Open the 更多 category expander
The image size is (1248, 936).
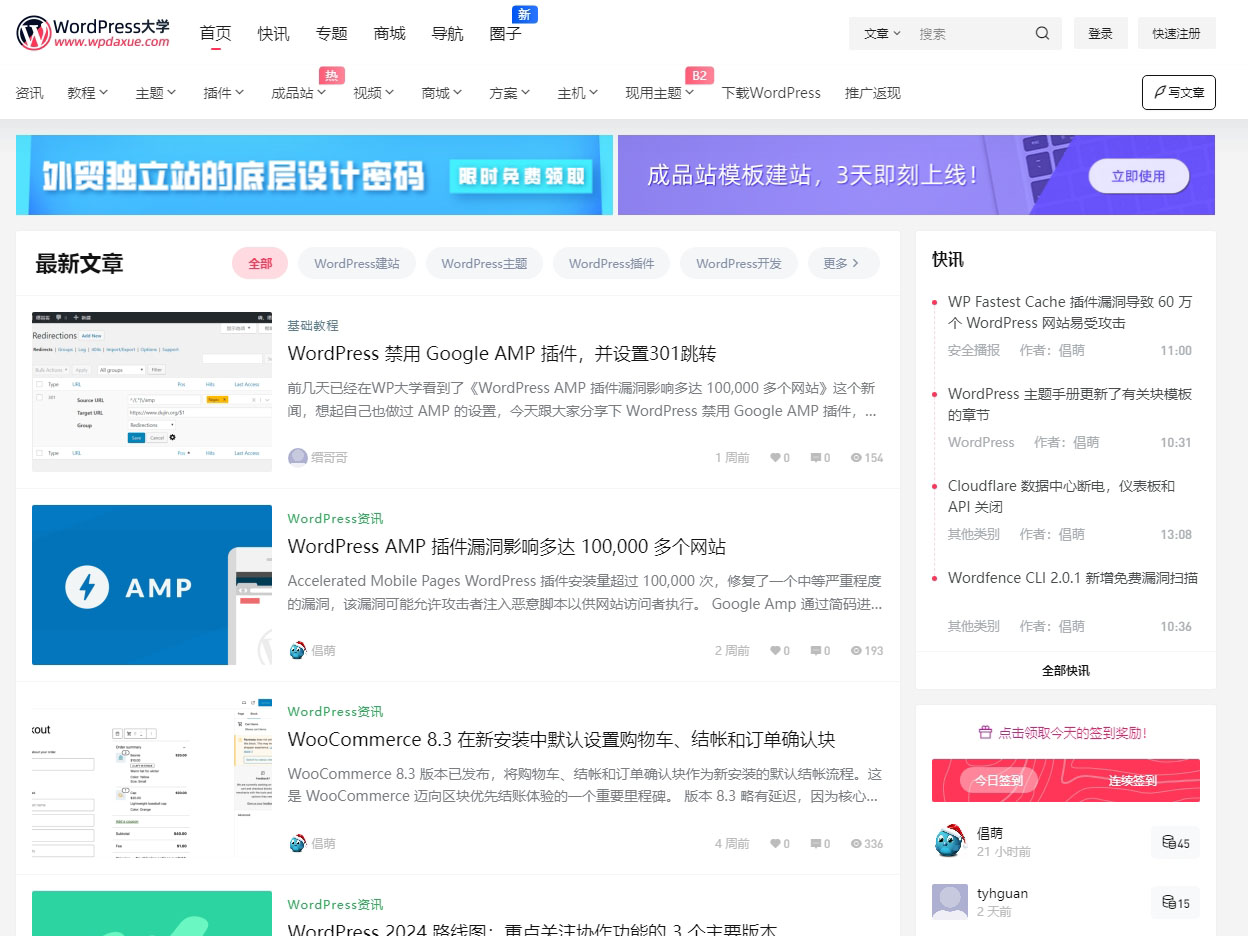(843, 263)
